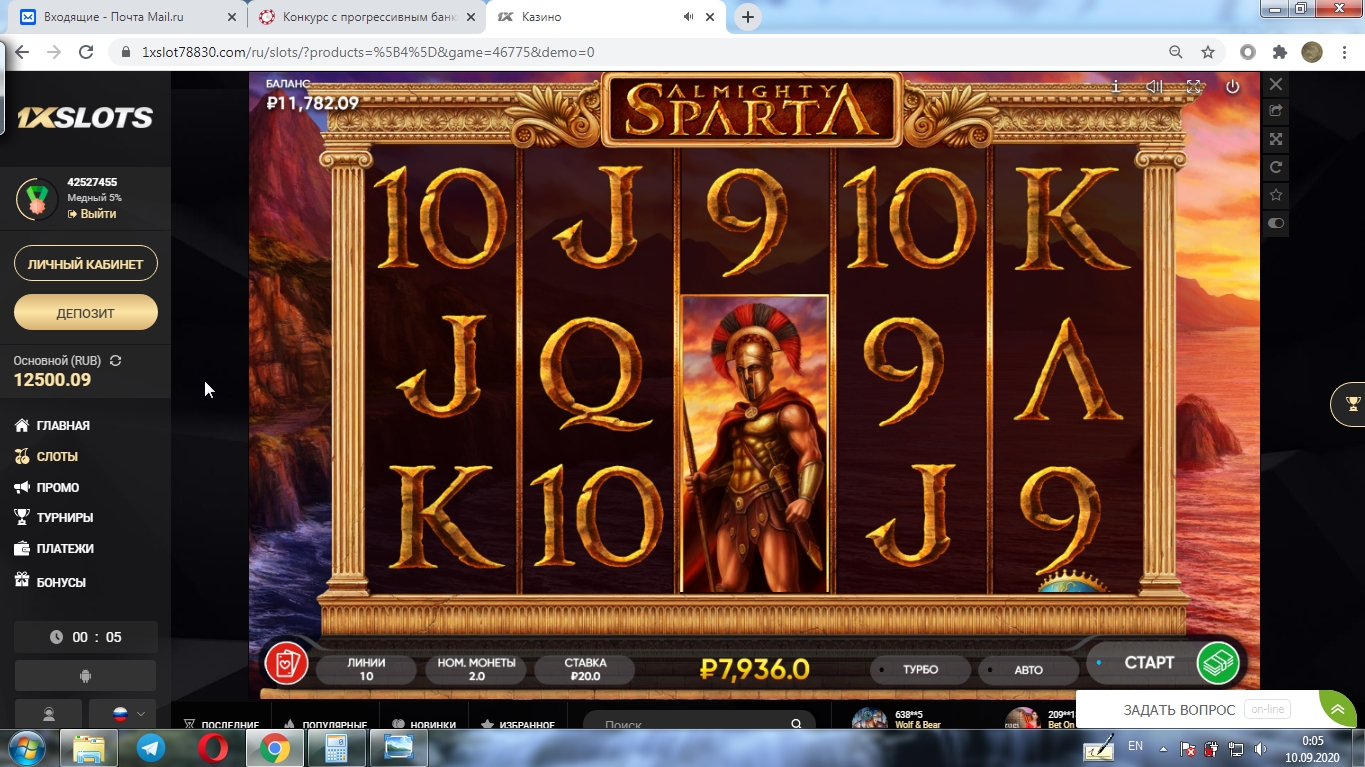1365x767 pixels.
Task: Open the trophy tournaments side tab
Action: [x=1350, y=404]
